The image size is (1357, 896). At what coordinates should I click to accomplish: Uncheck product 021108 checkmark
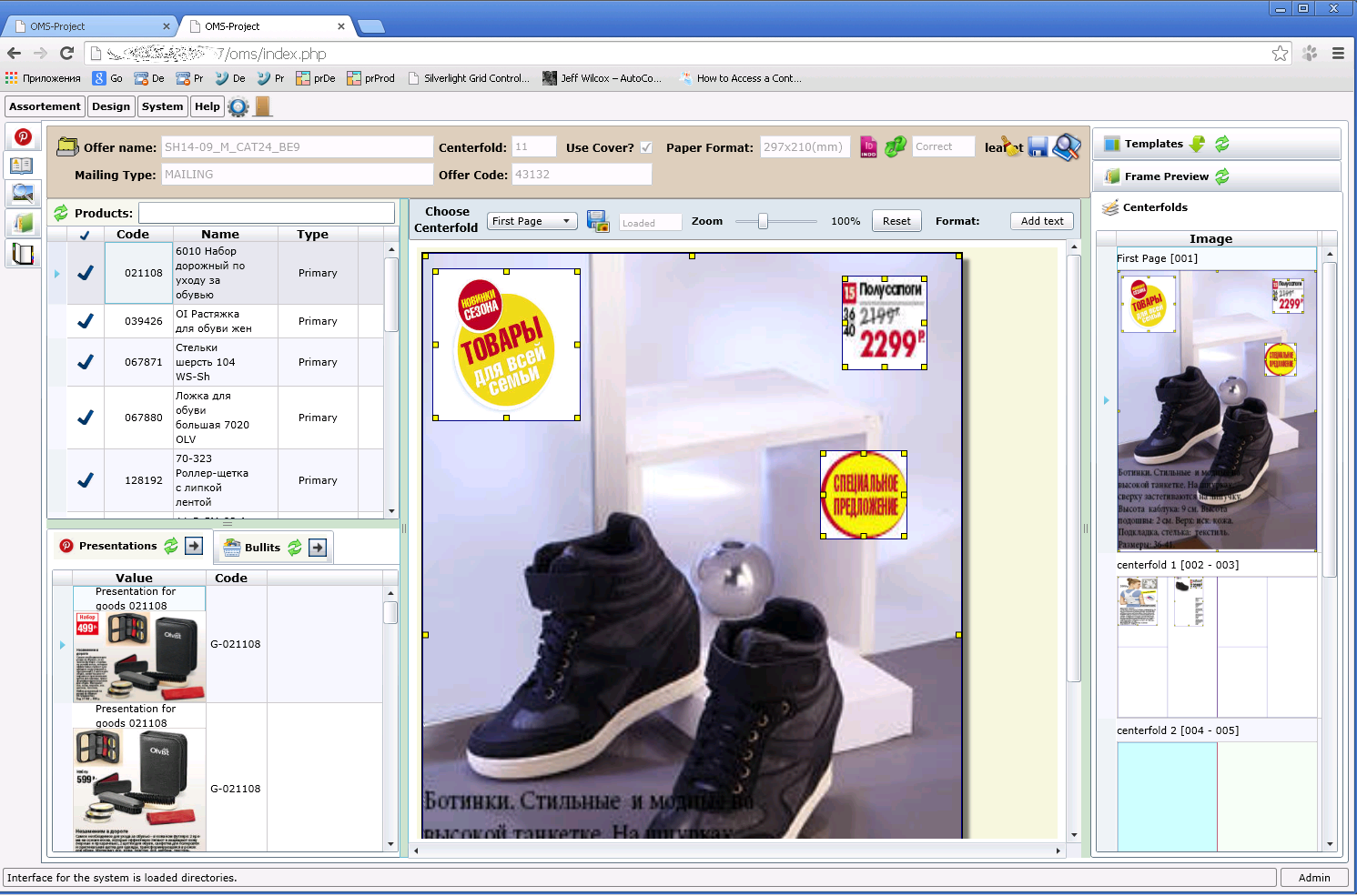click(x=86, y=273)
